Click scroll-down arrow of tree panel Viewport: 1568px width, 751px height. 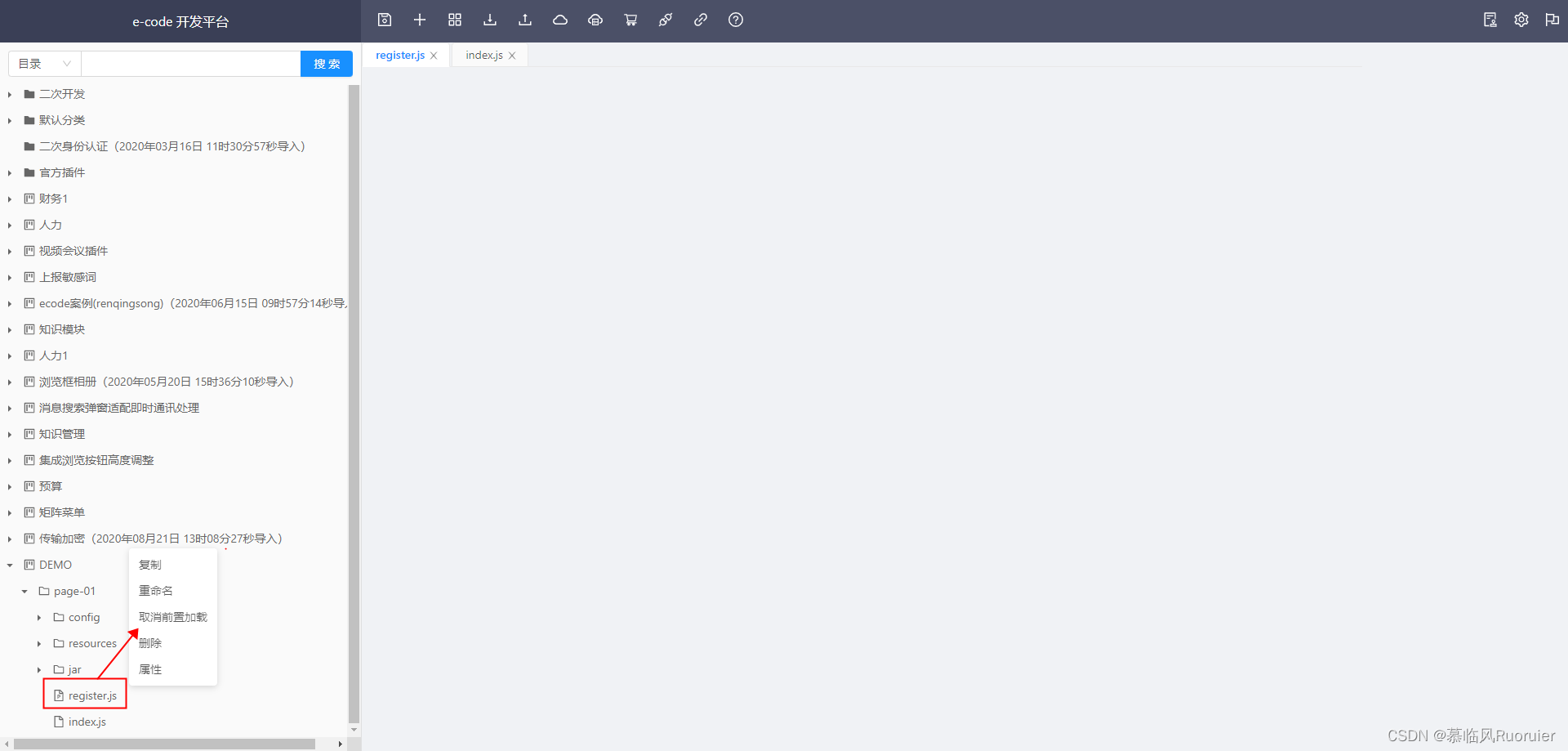(354, 730)
